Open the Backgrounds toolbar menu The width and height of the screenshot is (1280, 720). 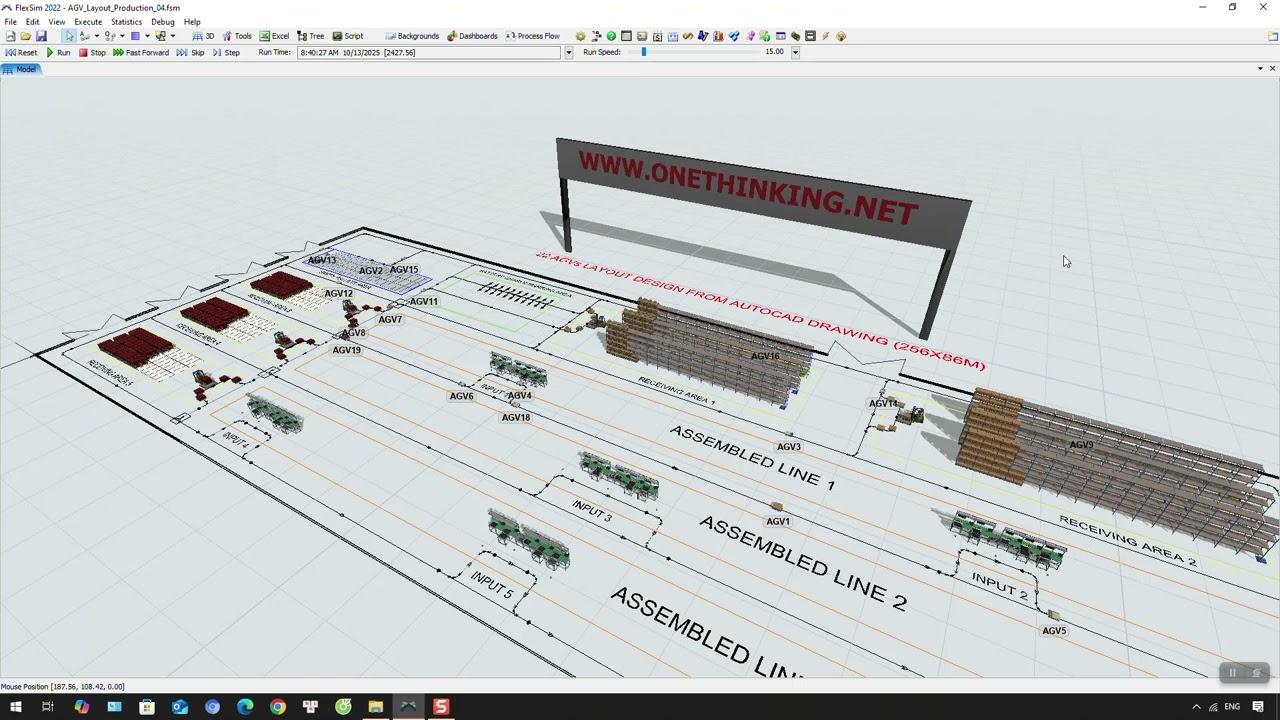[412, 36]
